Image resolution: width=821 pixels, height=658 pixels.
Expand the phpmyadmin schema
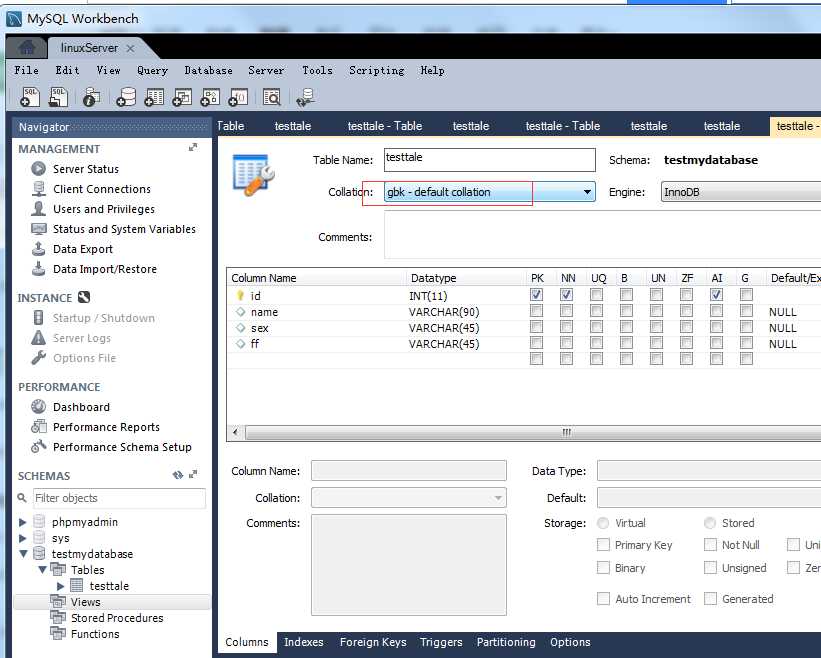point(23,522)
